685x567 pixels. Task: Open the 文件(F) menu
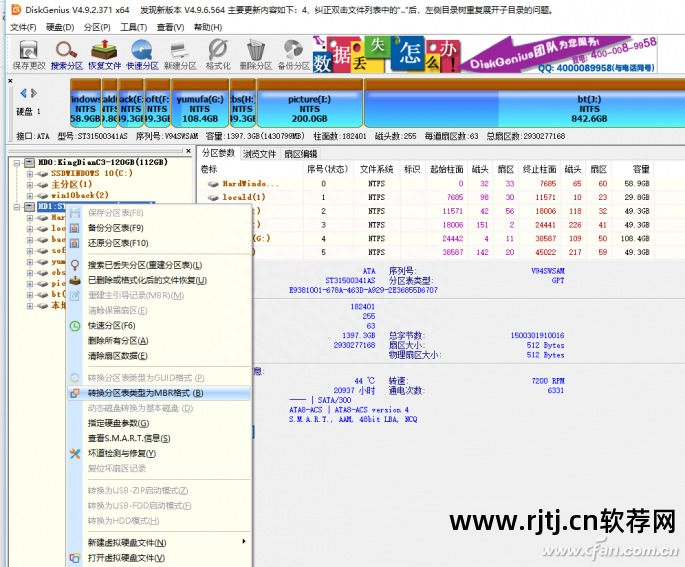23,27
